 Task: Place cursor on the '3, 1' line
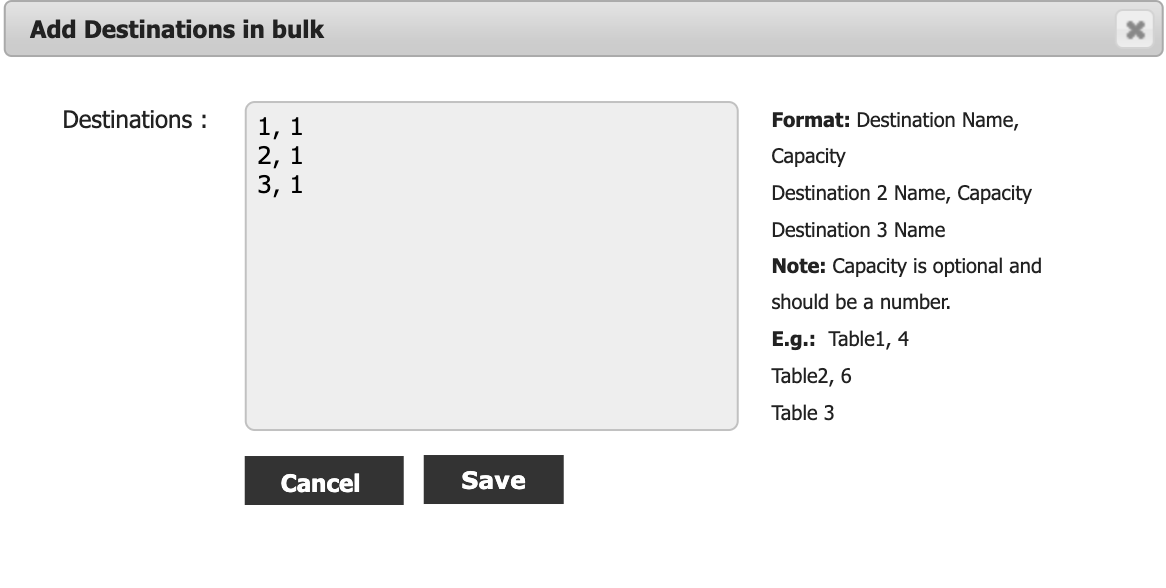pos(280,184)
